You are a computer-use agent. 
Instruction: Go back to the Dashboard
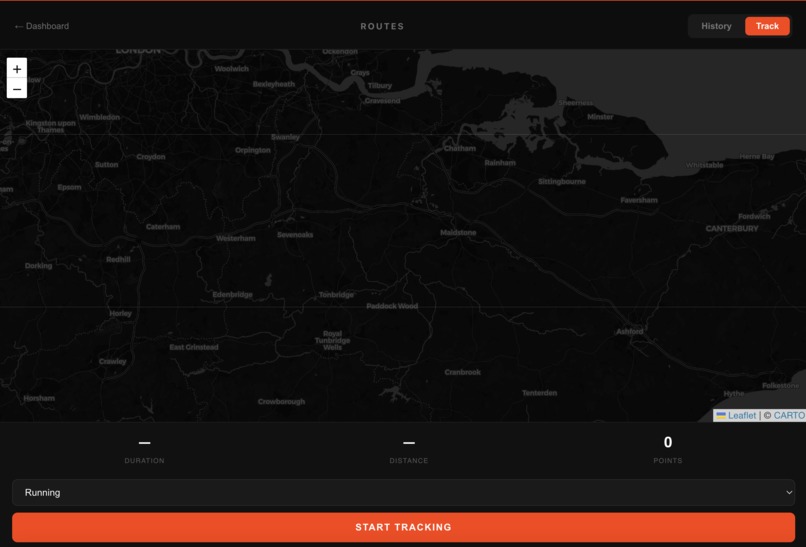(x=42, y=26)
